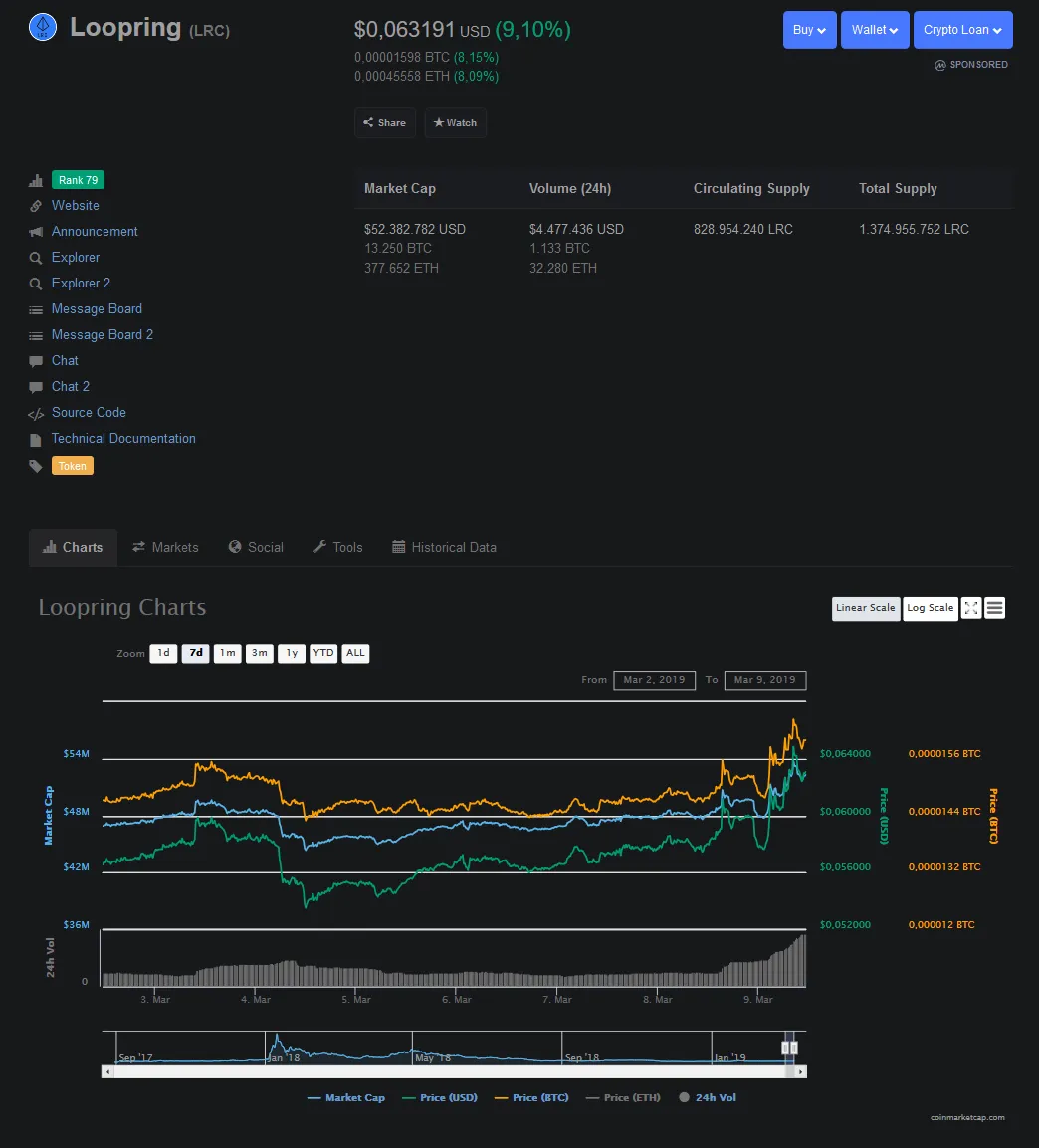The width and height of the screenshot is (1039, 1148).
Task: Enable Price (ETH) series in legend
Action: (x=623, y=1097)
